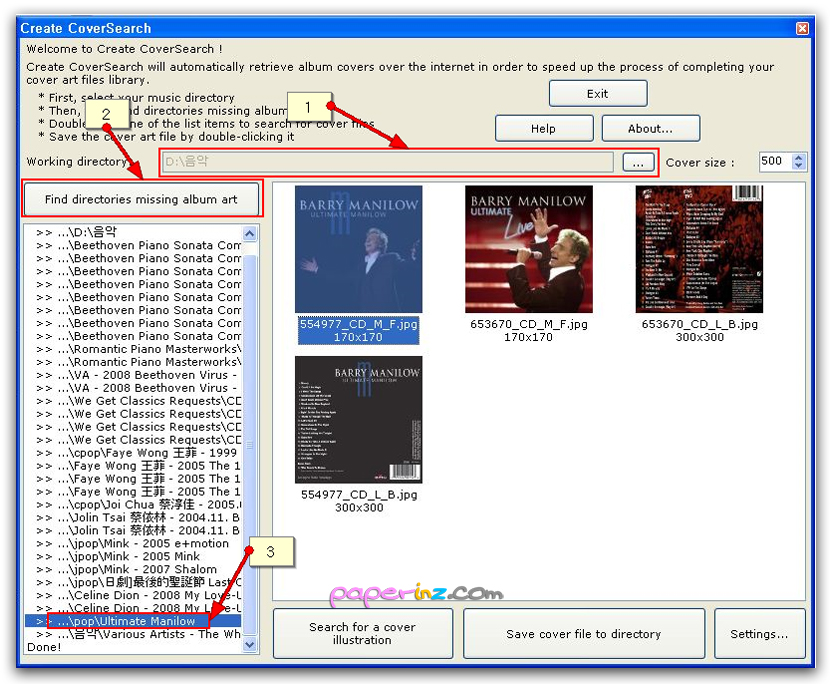830x684 pixels.
Task: Select the cpop\Joi Chua 2005 entry
Action: (133, 505)
